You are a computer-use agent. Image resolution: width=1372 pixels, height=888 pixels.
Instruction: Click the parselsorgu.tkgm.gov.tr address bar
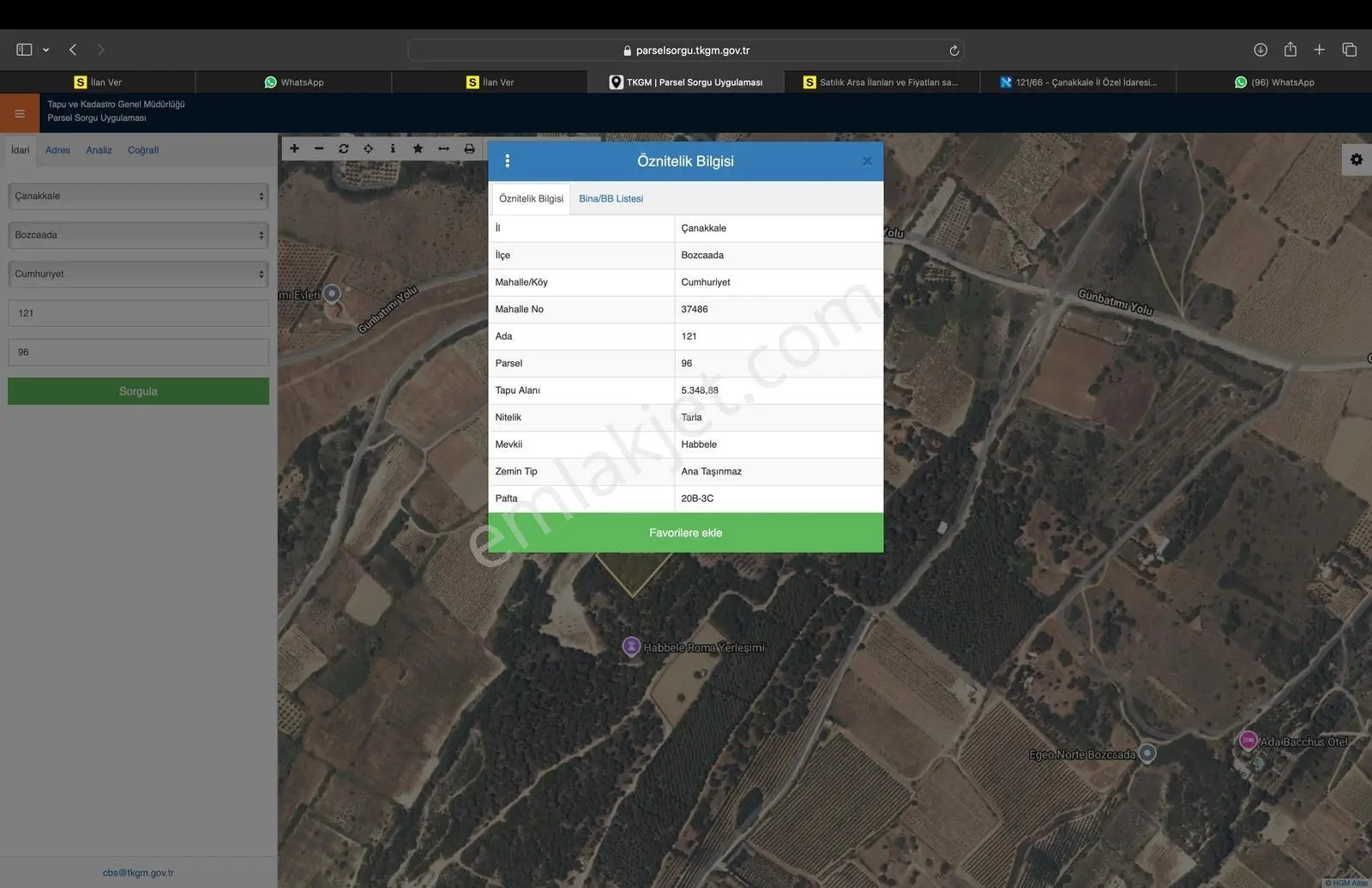point(686,51)
